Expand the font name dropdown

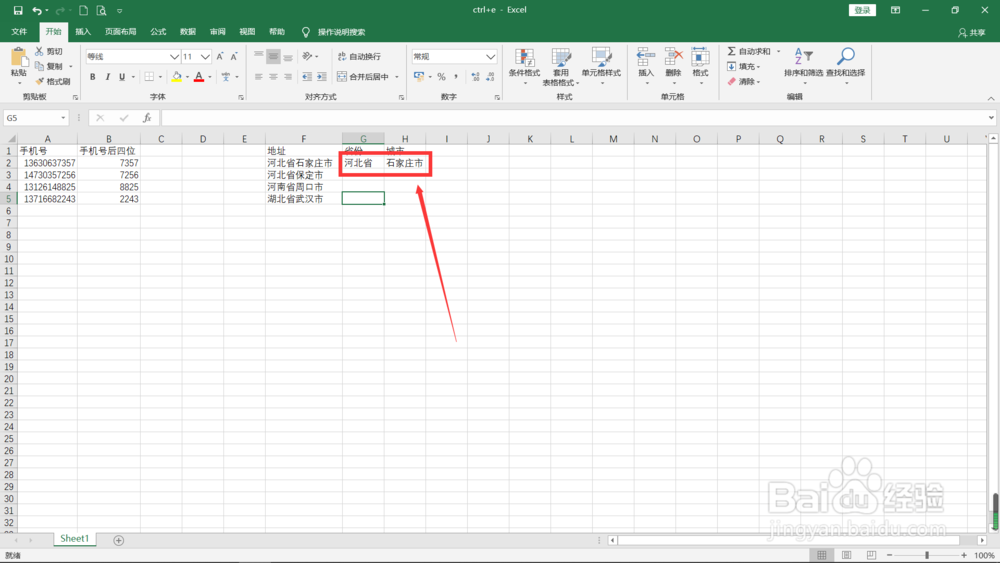[173, 57]
